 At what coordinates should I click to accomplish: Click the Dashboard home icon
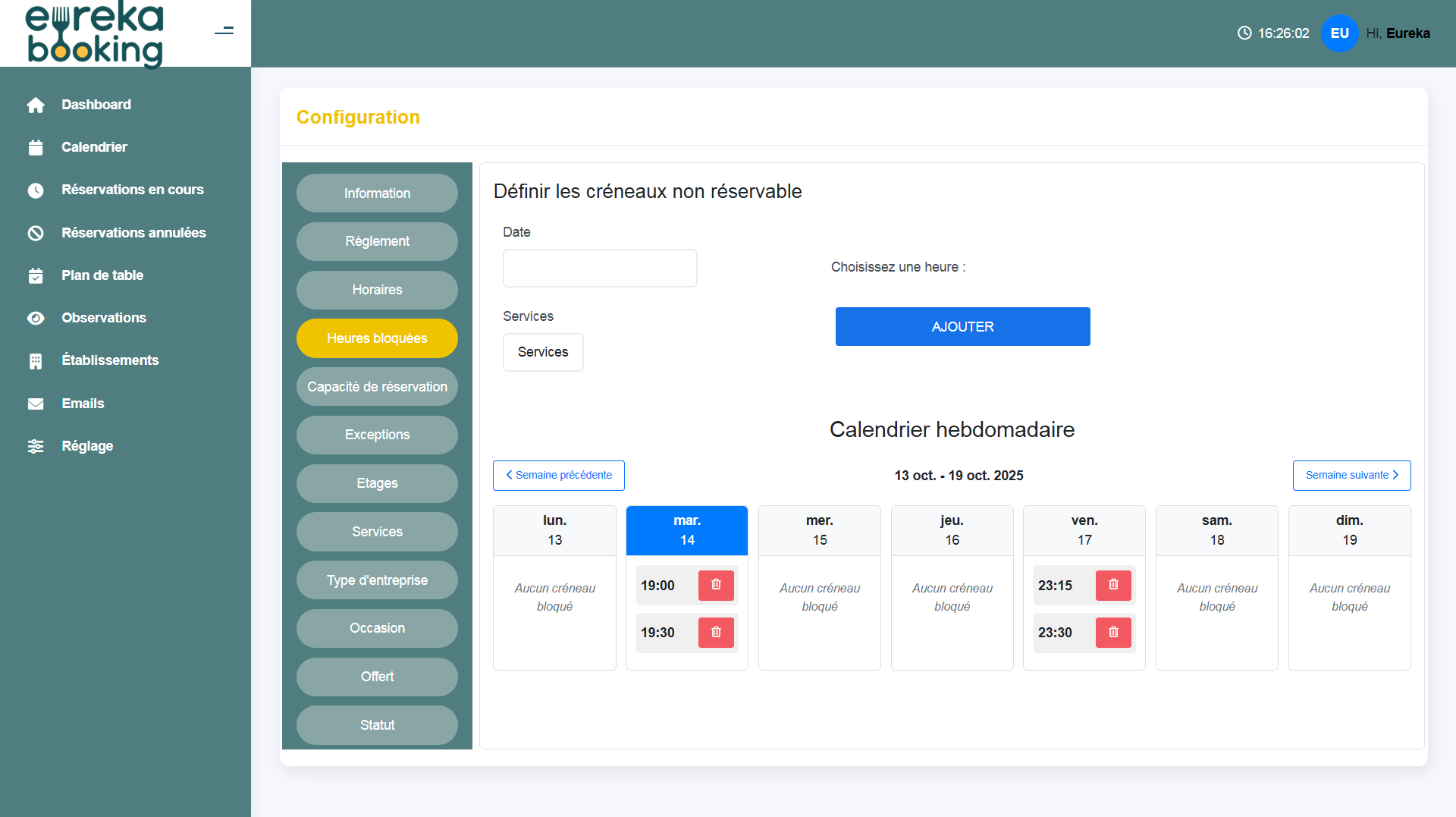click(36, 105)
